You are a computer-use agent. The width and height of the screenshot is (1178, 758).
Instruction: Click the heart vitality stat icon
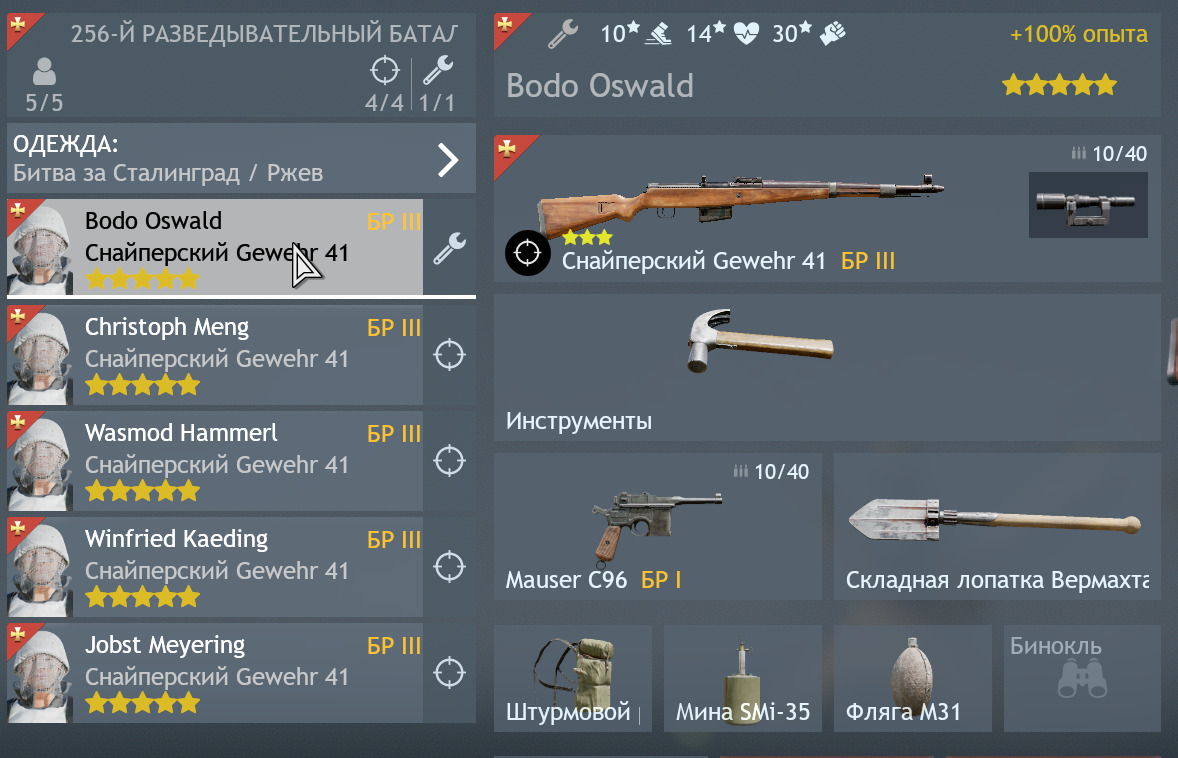click(746, 33)
